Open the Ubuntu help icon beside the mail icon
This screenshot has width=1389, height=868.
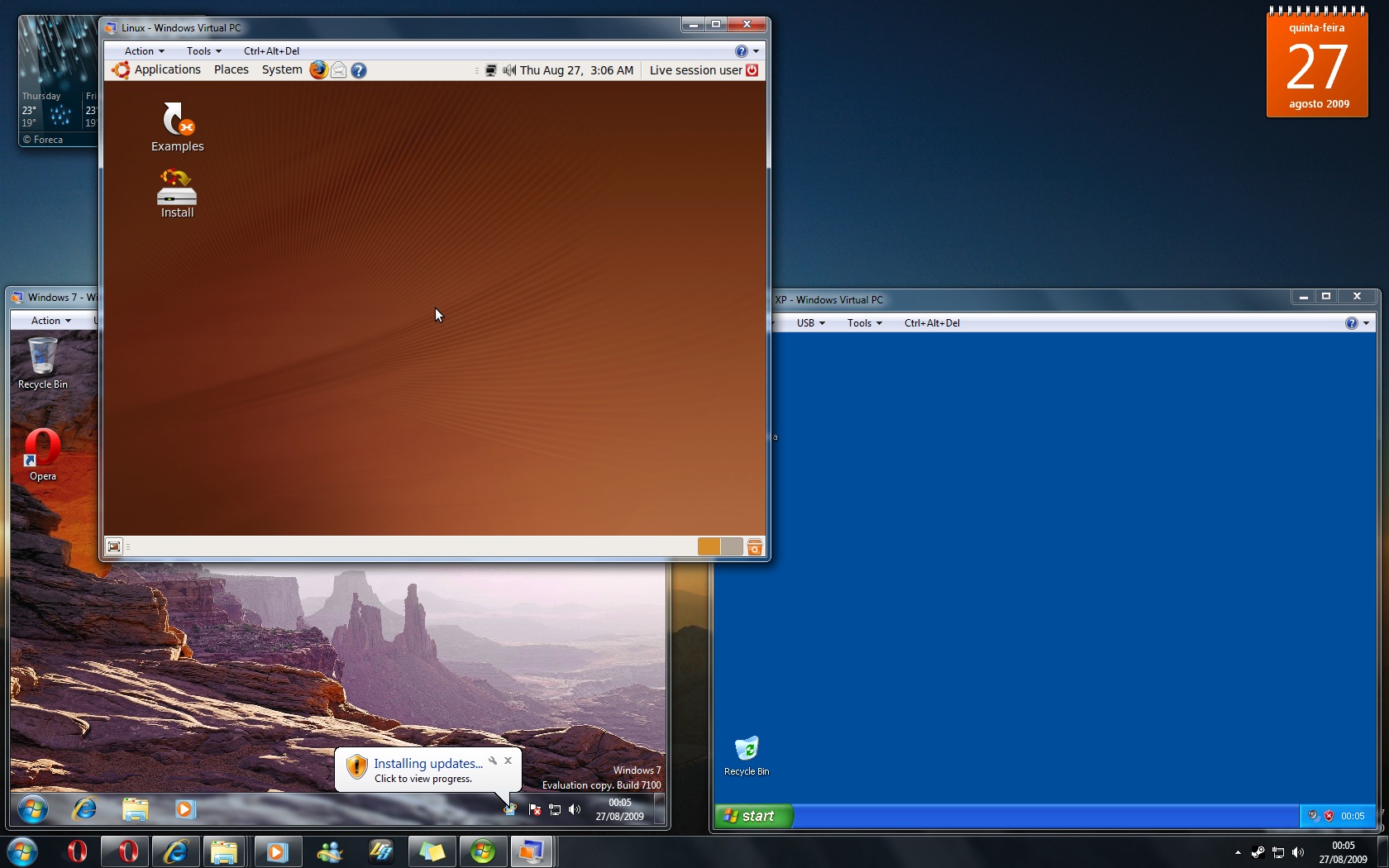click(x=359, y=70)
